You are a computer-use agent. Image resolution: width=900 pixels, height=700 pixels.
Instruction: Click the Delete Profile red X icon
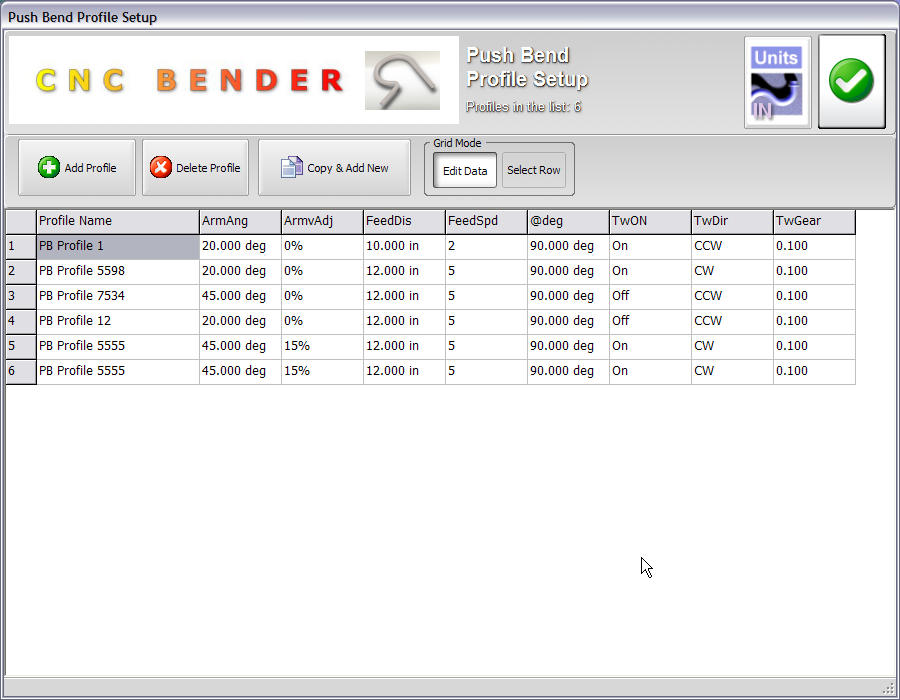pos(161,168)
